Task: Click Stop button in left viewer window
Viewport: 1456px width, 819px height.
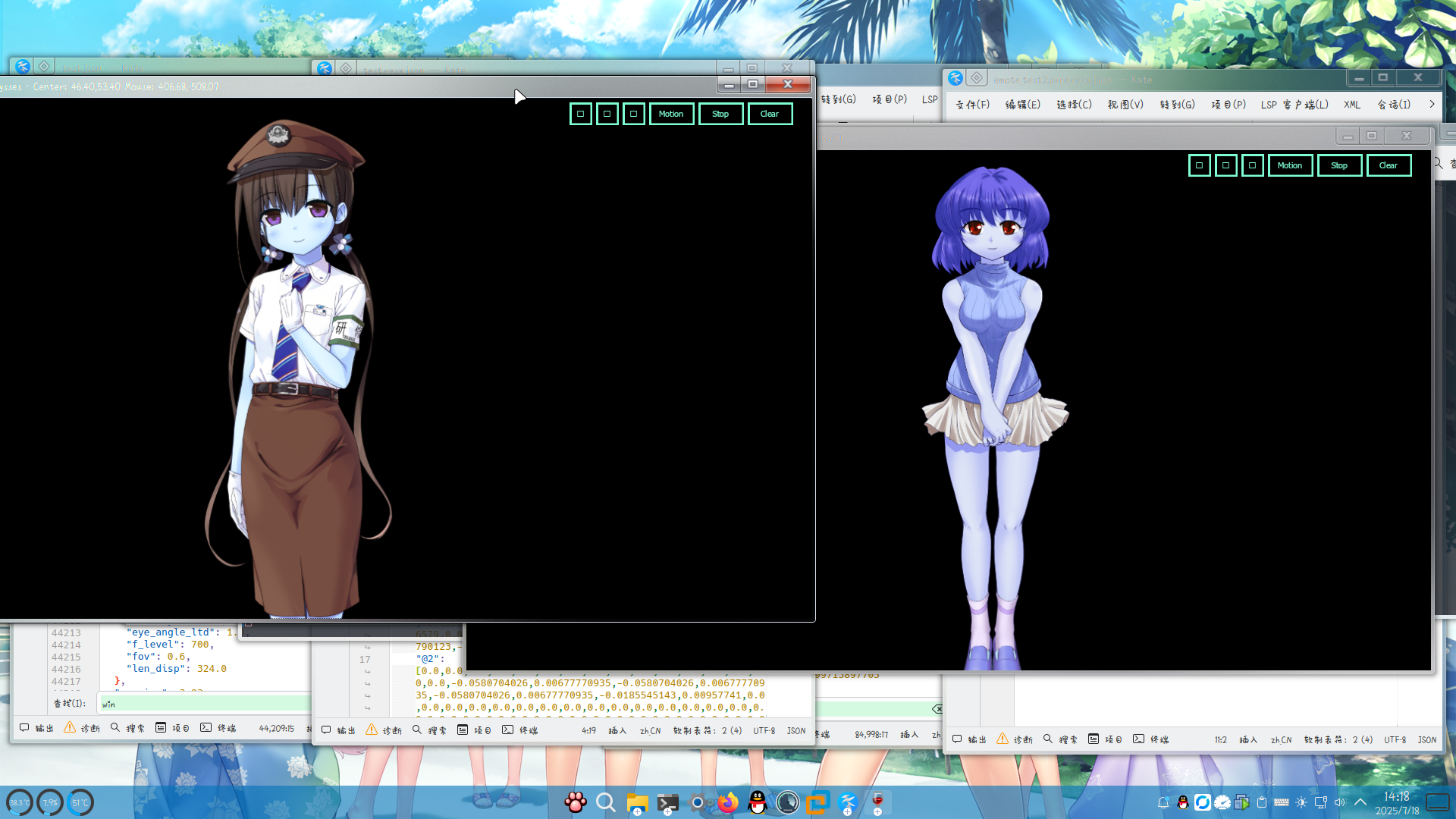Action: point(720,114)
